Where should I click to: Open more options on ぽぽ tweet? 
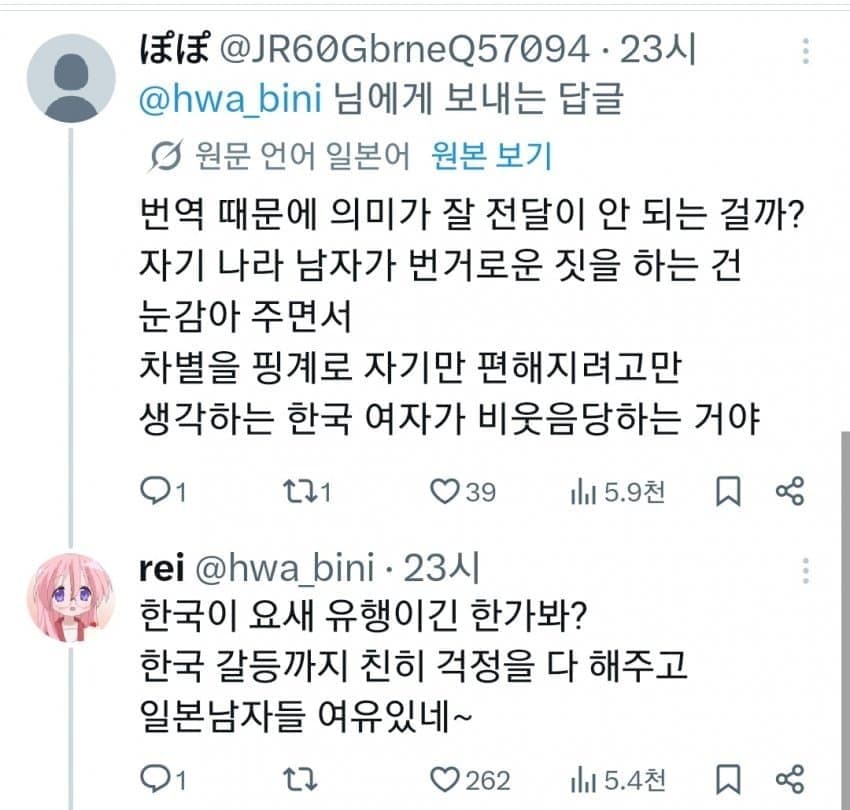pyautogui.click(x=806, y=51)
